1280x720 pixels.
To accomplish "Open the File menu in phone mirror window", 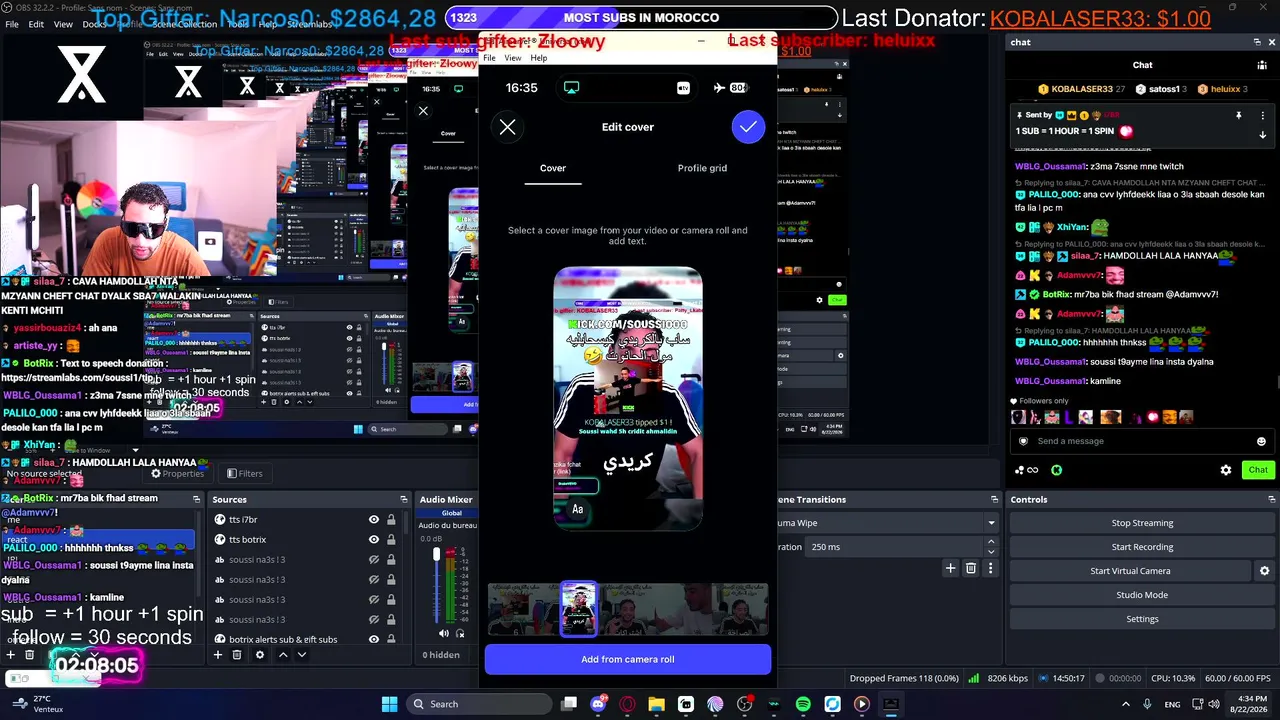I will [490, 58].
